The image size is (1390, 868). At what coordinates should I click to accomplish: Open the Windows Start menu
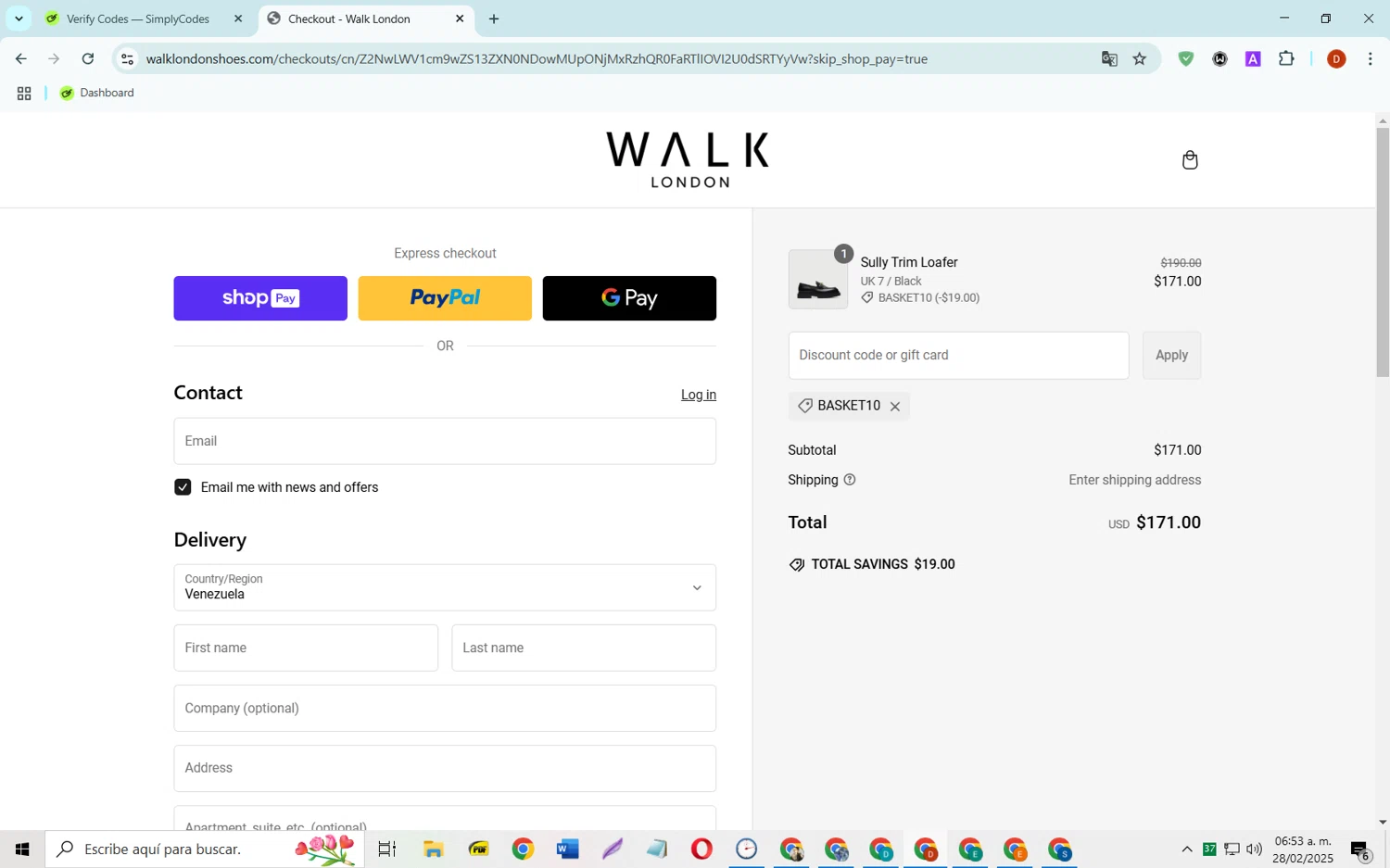[x=22, y=849]
